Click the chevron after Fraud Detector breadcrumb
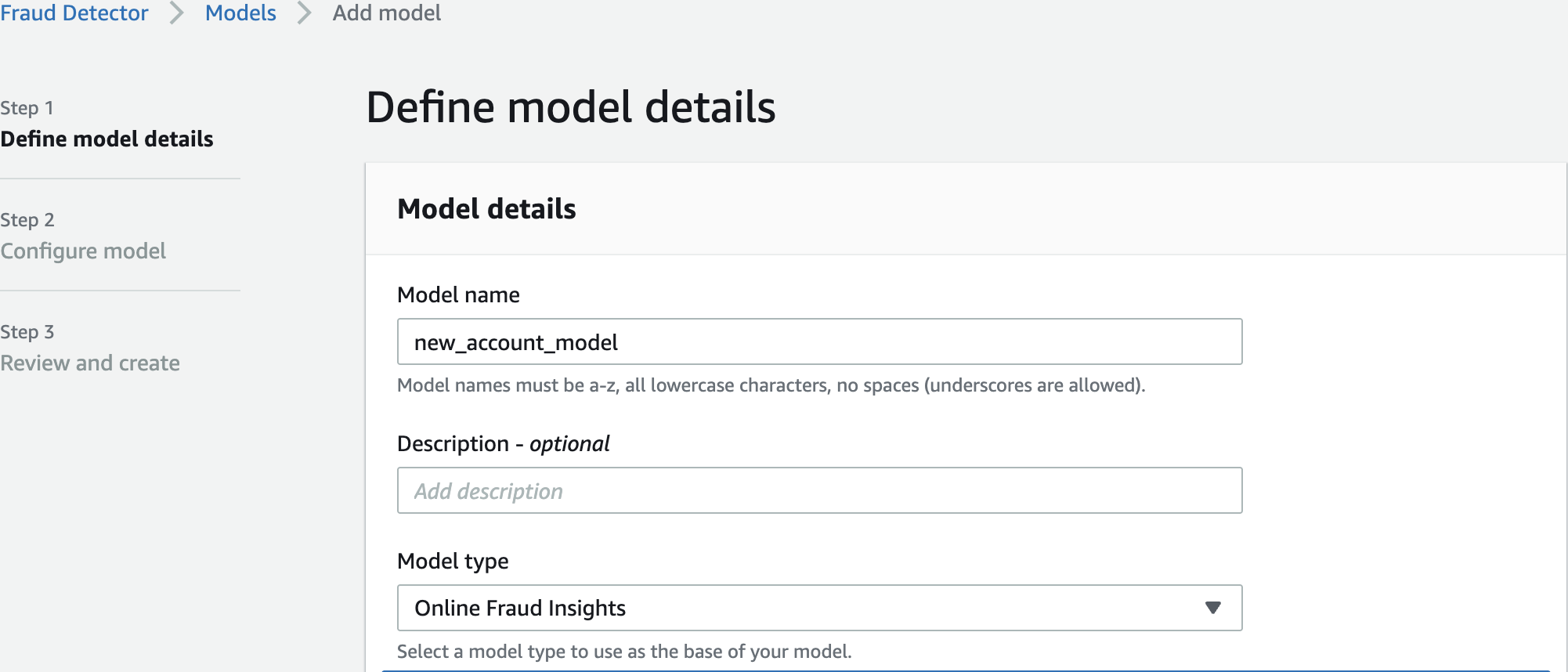This screenshot has height=672, width=1568. tap(177, 13)
